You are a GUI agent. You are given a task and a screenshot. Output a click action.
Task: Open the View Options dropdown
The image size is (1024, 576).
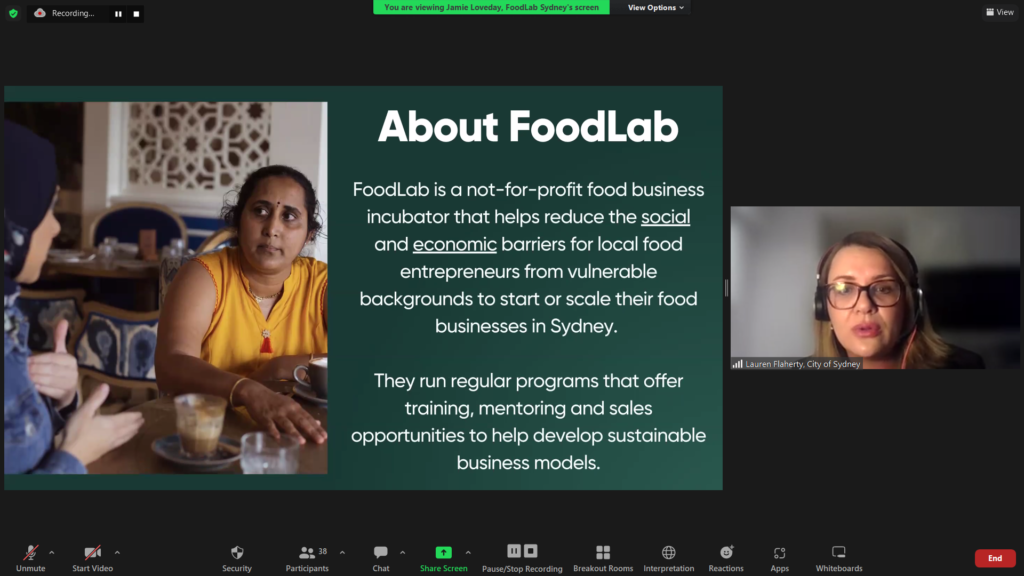(655, 7)
